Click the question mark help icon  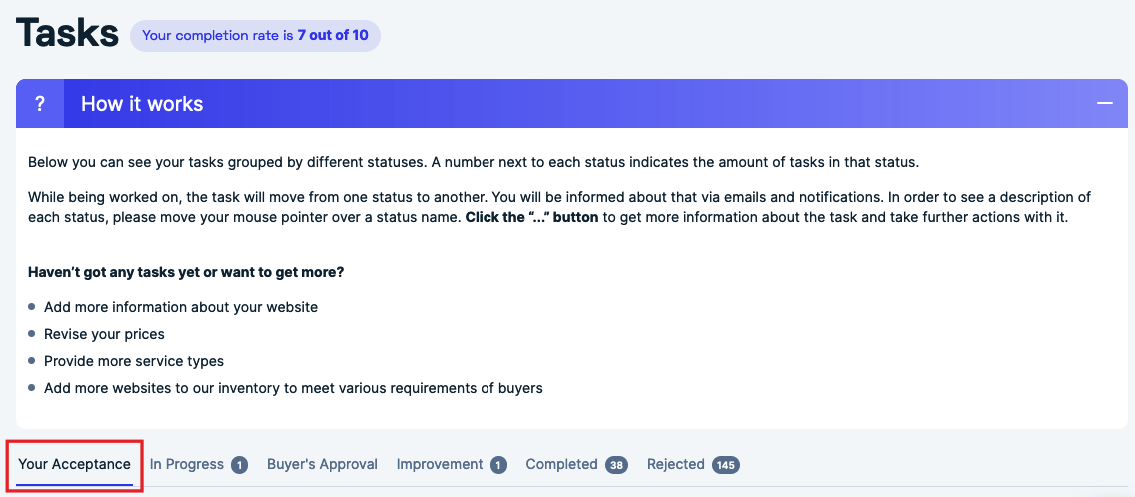click(x=40, y=103)
